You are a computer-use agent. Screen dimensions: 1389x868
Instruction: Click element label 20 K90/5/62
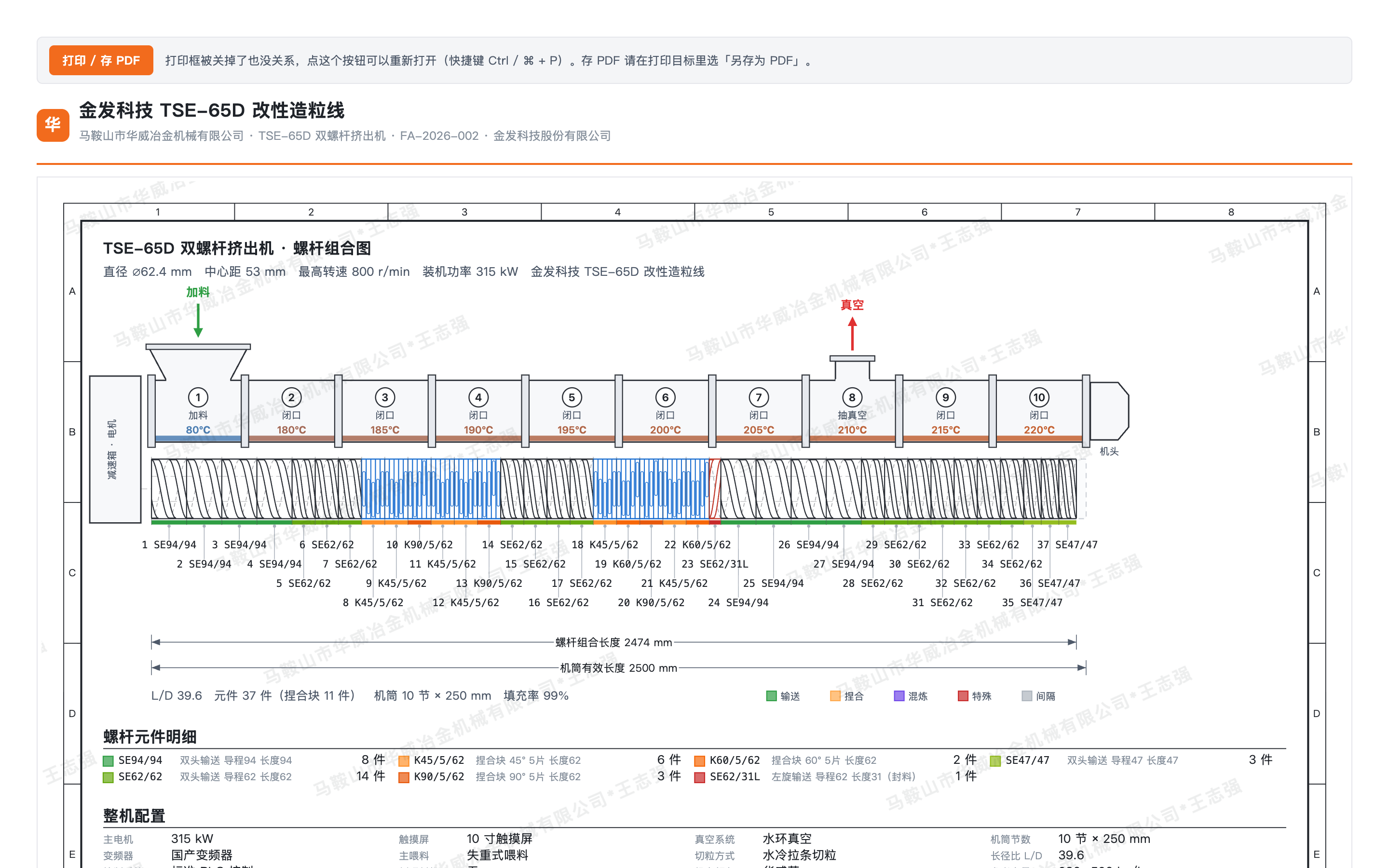tap(652, 603)
